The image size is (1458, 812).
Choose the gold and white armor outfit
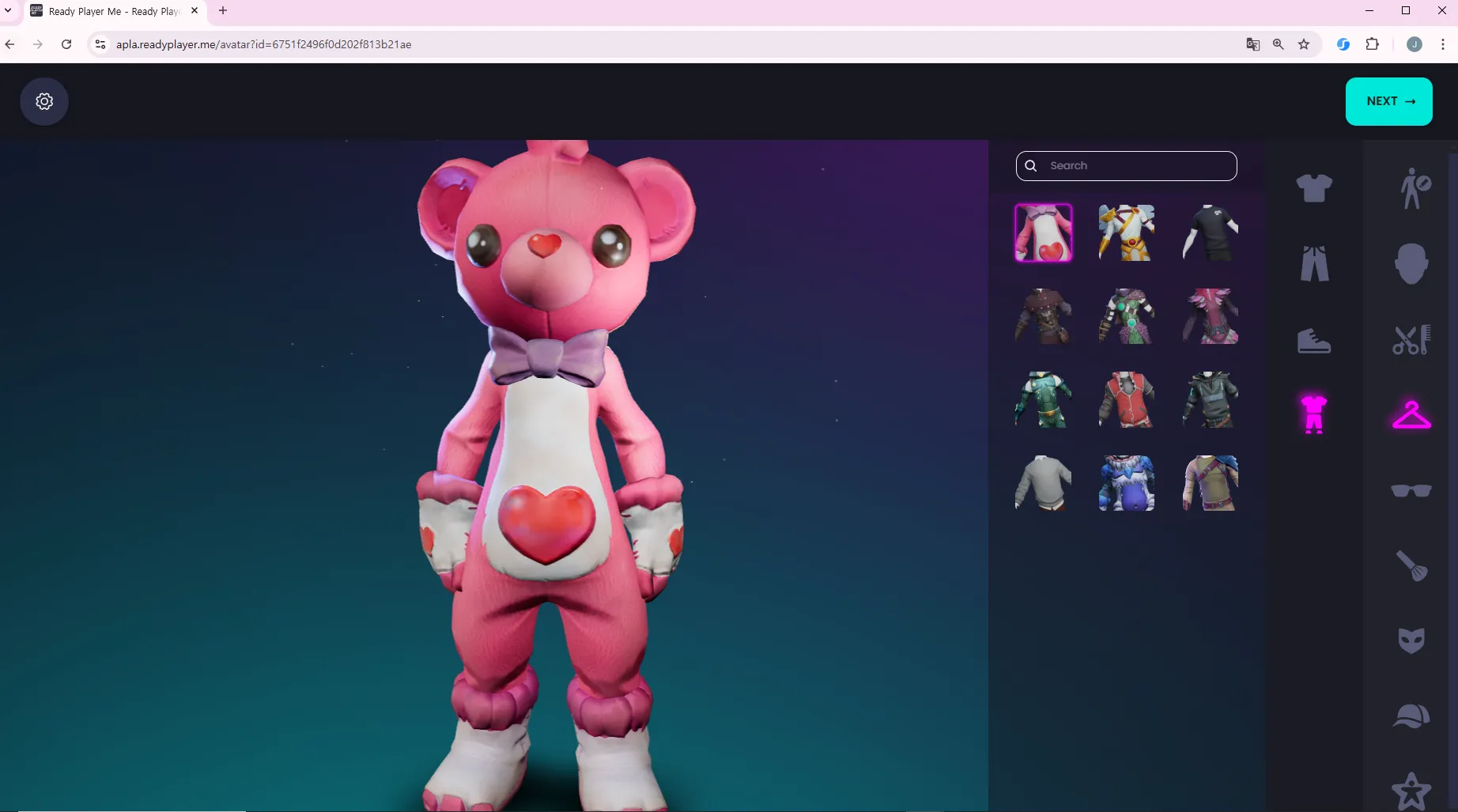pyautogui.click(x=1127, y=232)
